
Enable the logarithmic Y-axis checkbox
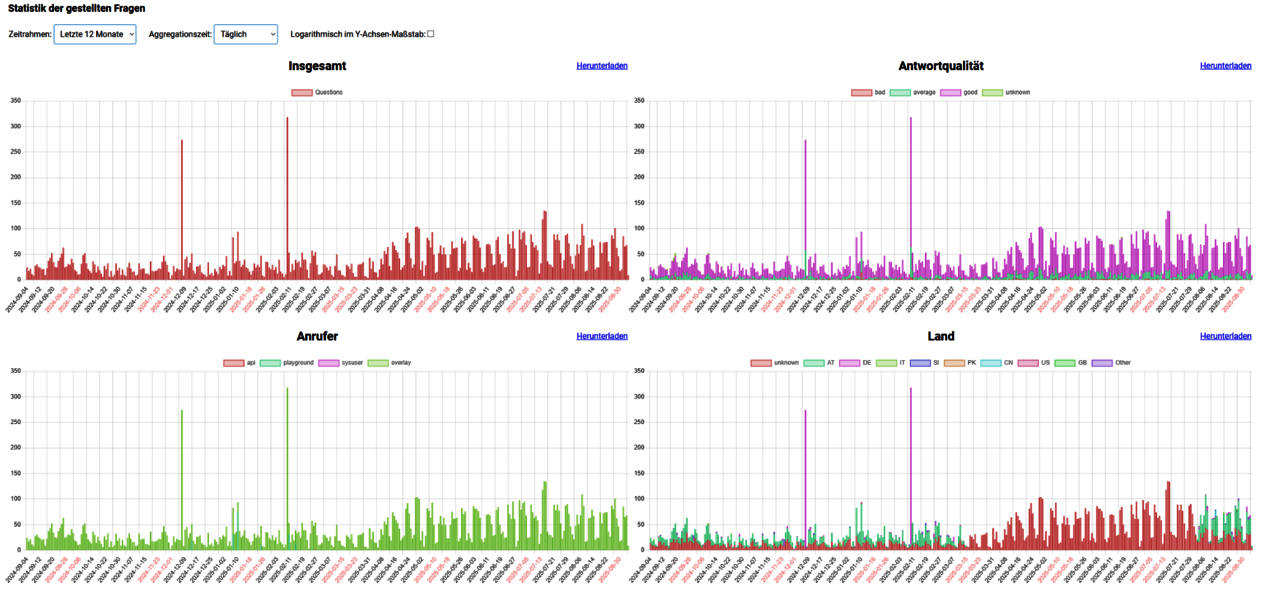point(431,34)
